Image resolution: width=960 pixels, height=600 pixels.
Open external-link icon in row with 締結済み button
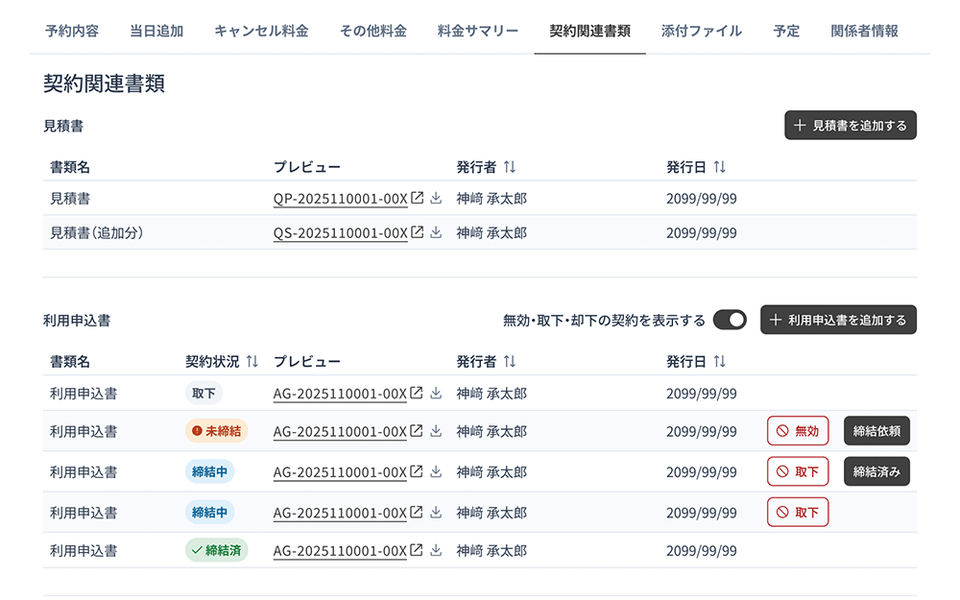click(x=416, y=471)
